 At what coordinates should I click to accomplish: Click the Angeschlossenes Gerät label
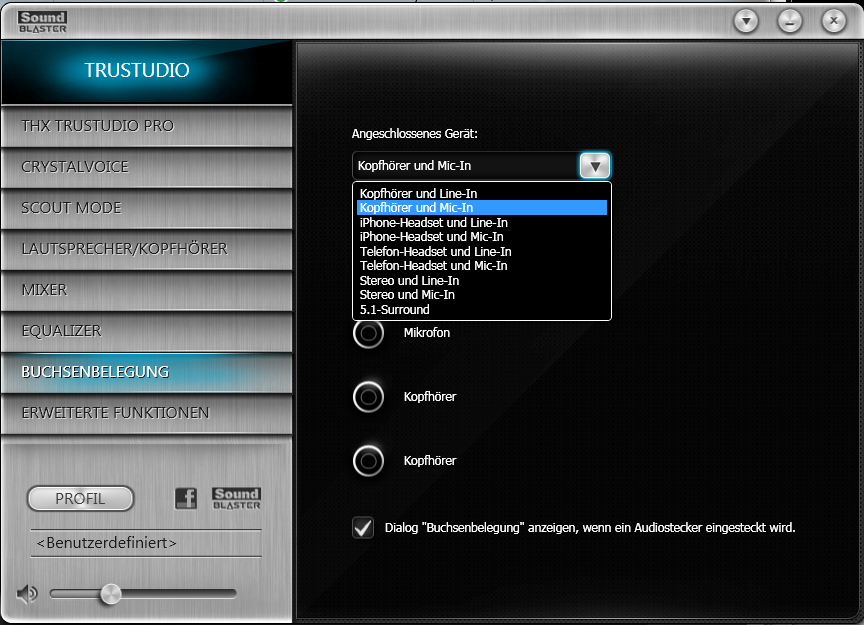414,134
